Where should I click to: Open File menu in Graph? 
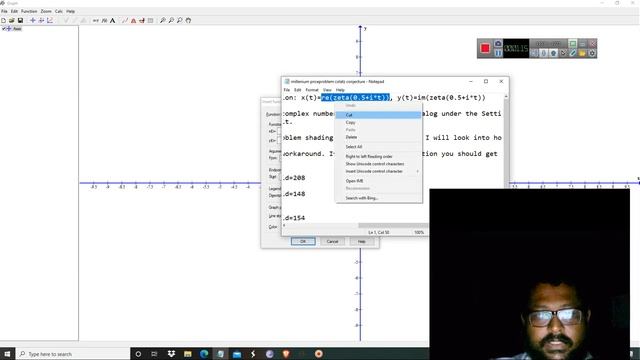tap(4, 11)
